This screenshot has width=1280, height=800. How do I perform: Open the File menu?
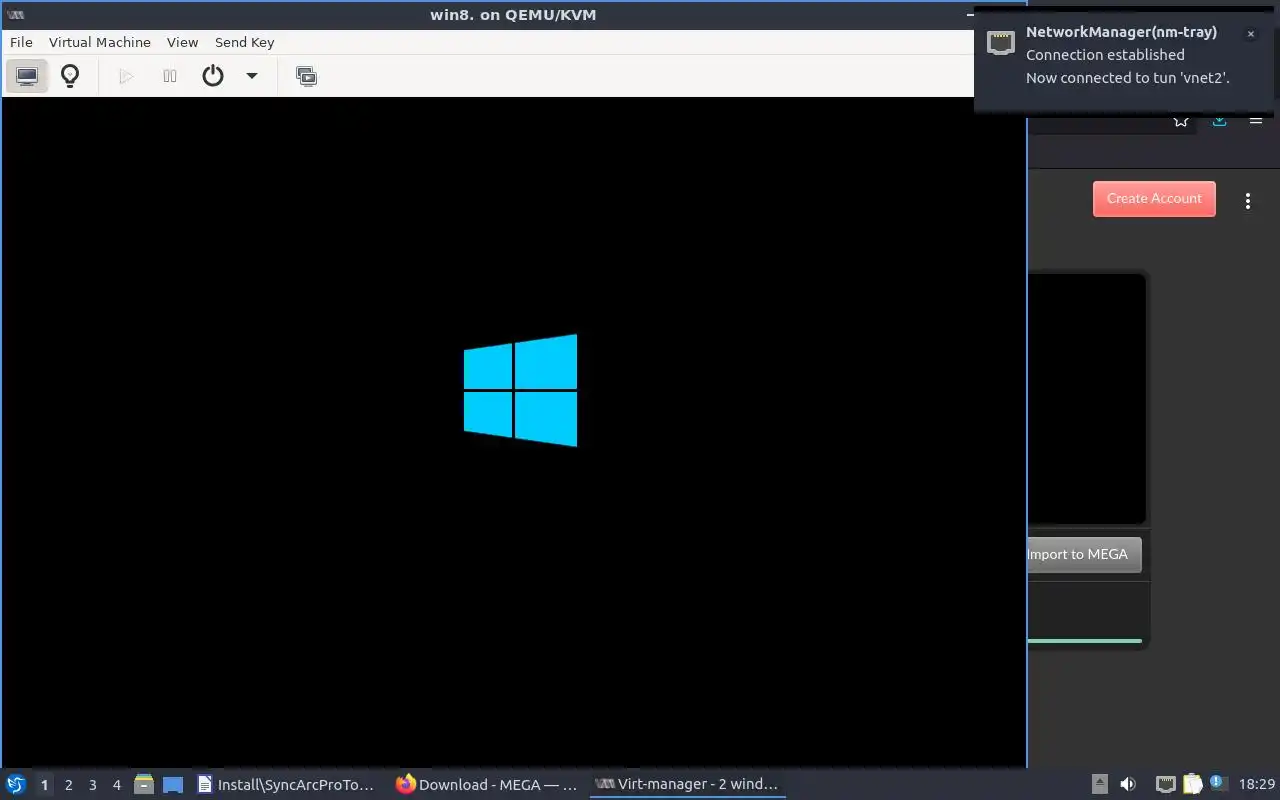point(21,42)
